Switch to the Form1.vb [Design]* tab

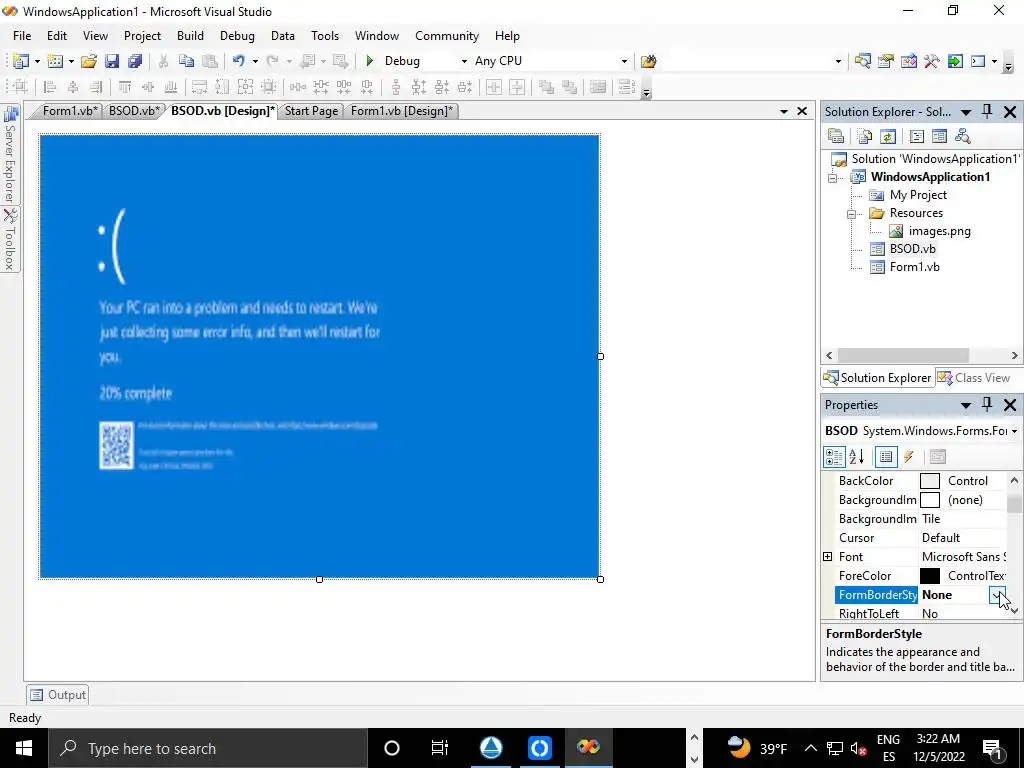coord(402,111)
